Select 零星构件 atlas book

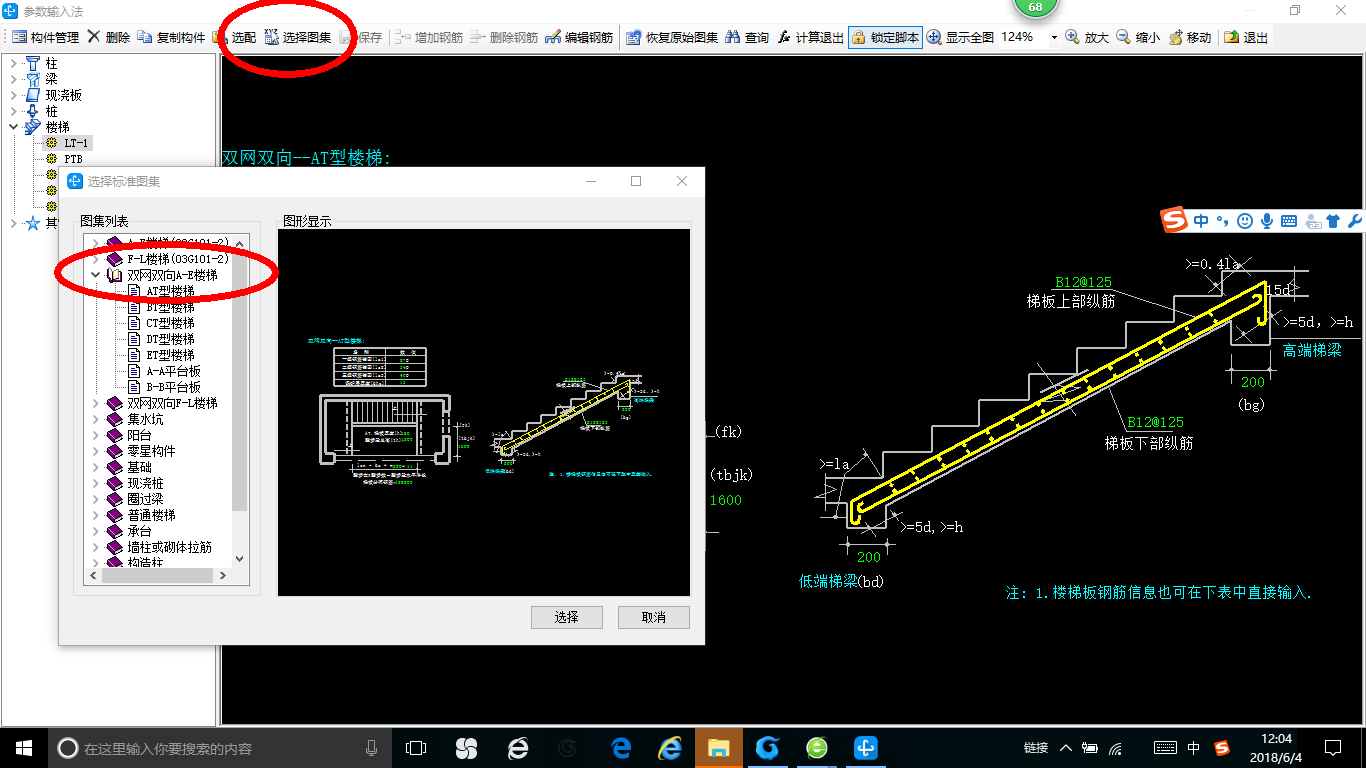coord(151,451)
